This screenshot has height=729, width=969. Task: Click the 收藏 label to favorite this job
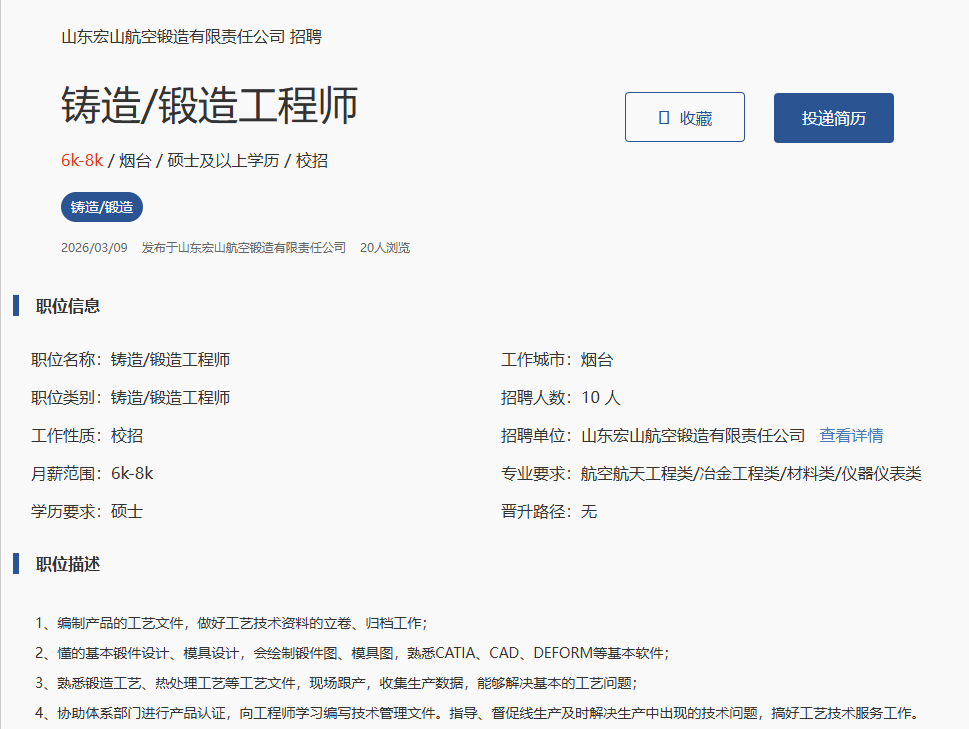point(696,118)
